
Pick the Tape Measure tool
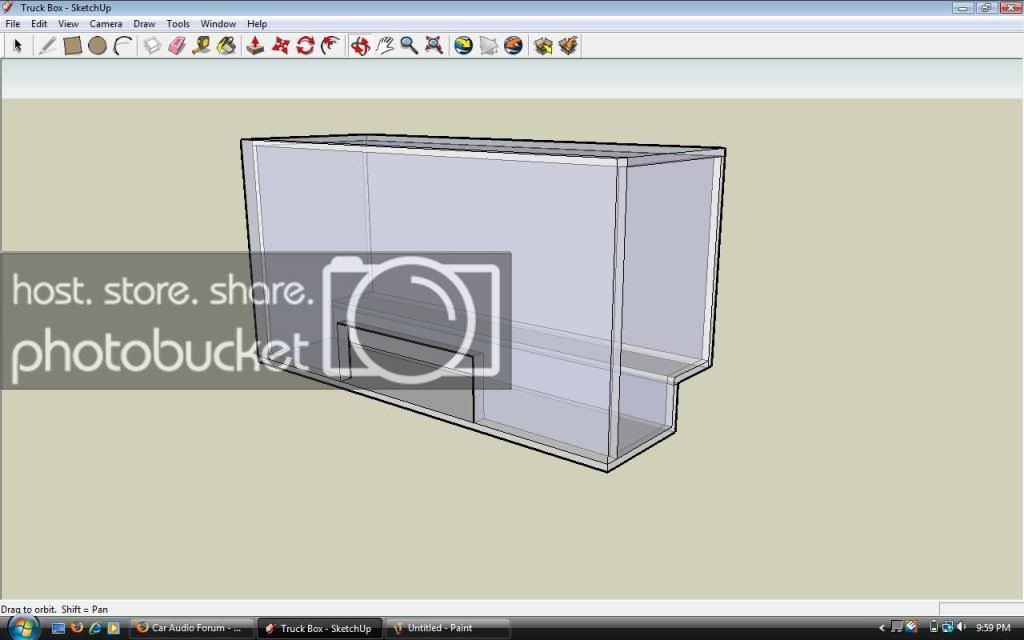[x=202, y=46]
